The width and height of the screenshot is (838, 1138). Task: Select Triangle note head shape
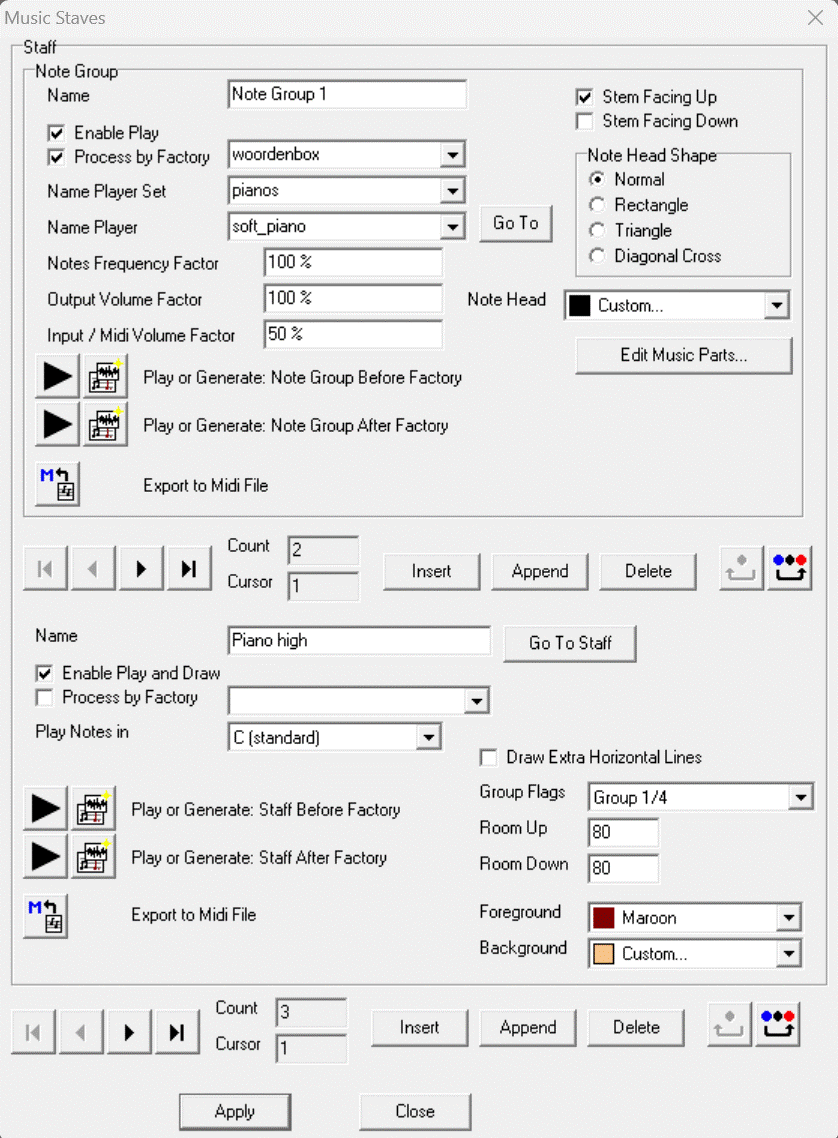pyautogui.click(x=598, y=230)
